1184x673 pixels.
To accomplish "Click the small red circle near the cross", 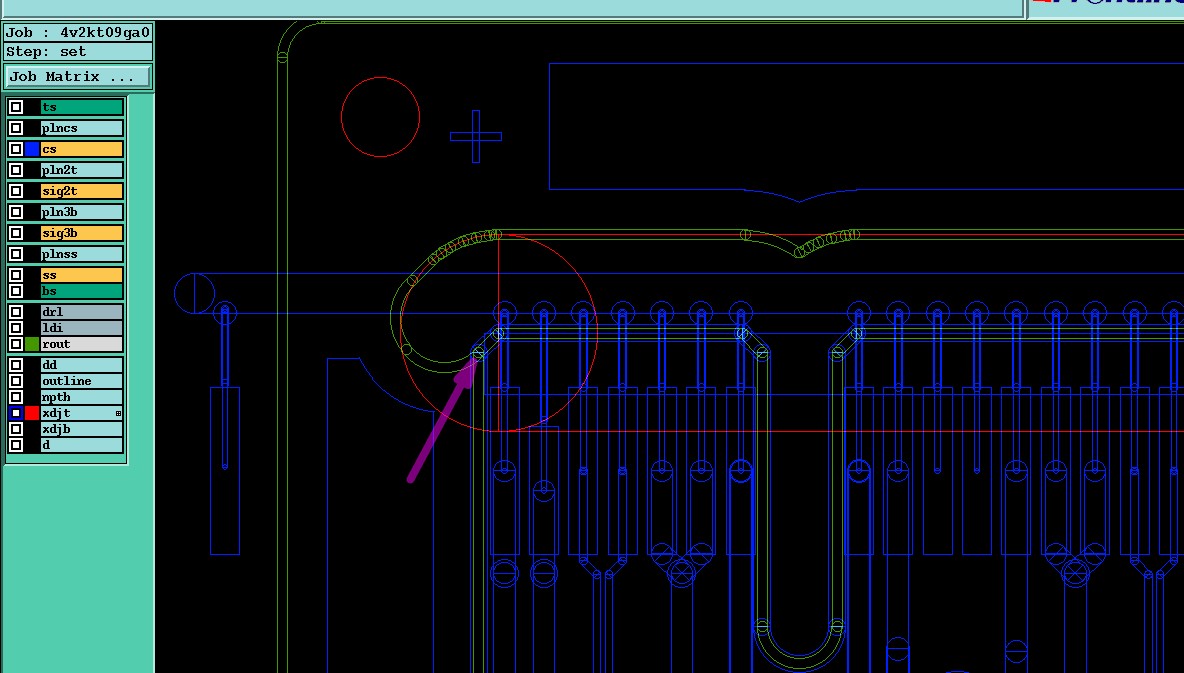I will tap(381, 117).
